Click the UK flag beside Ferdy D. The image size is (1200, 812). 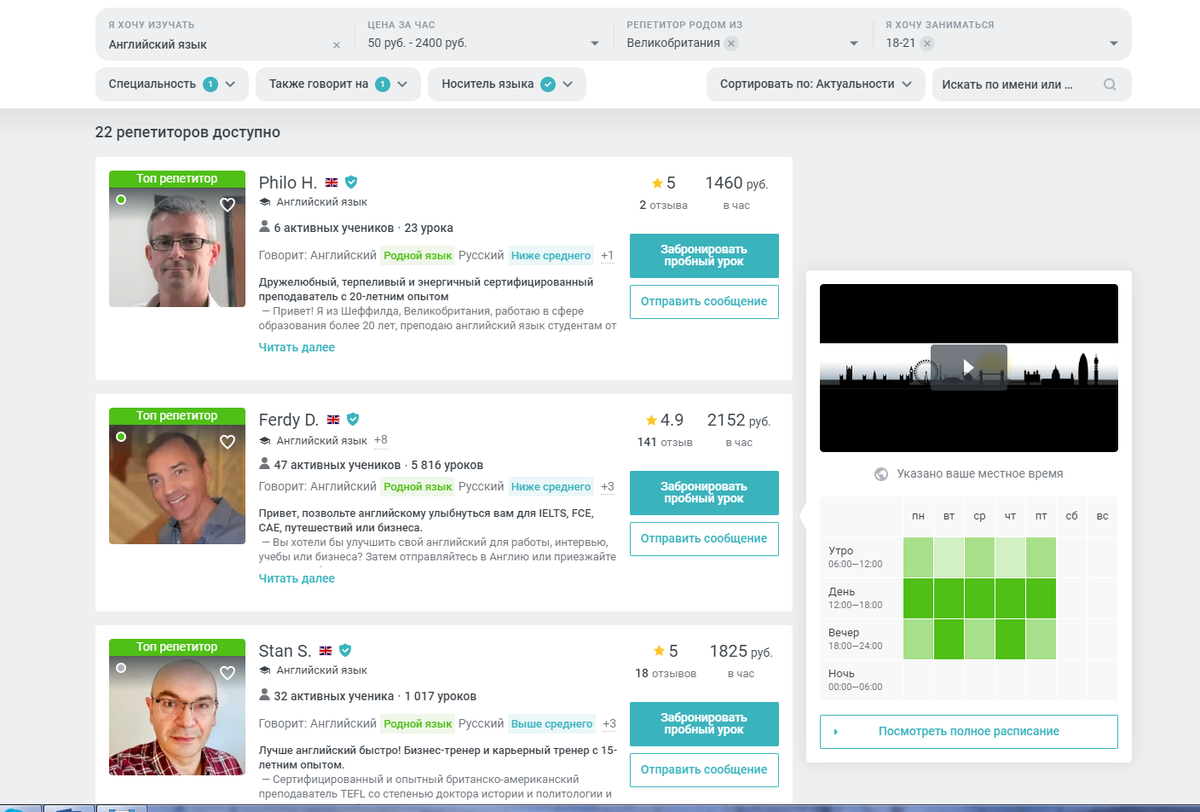333,420
